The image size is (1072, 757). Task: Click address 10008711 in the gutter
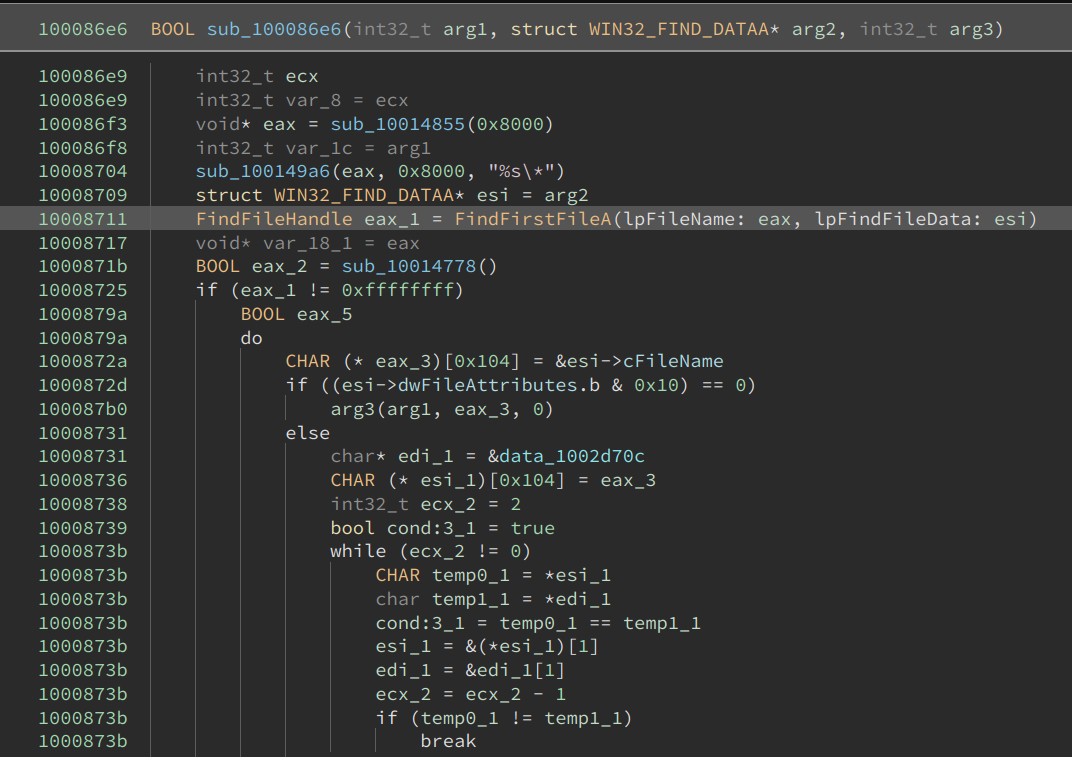pyautogui.click(x=83, y=219)
